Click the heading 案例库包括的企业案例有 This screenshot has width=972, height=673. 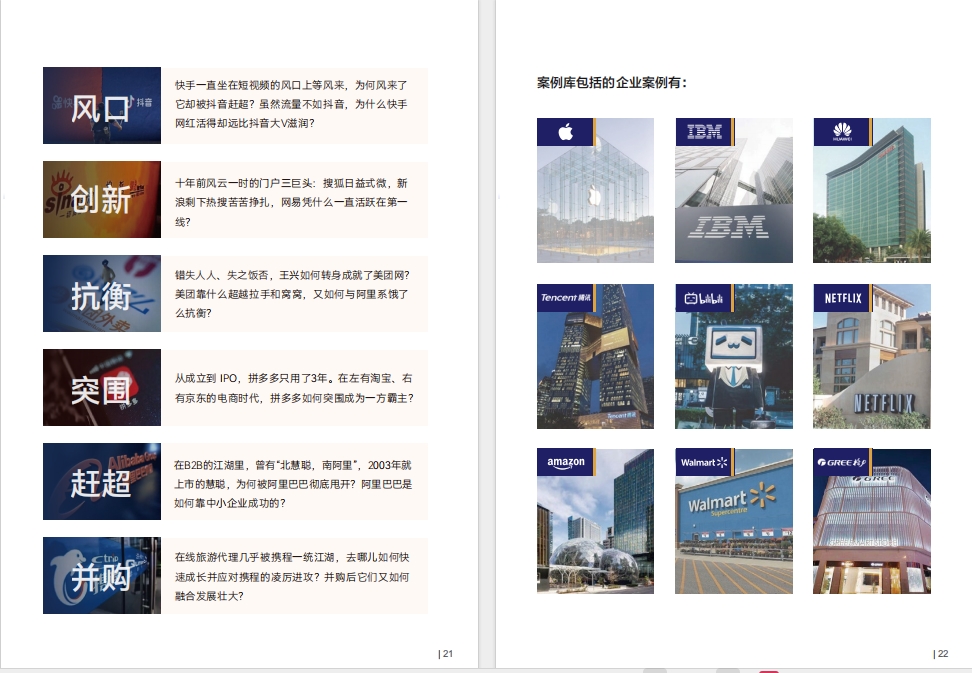(x=612, y=83)
